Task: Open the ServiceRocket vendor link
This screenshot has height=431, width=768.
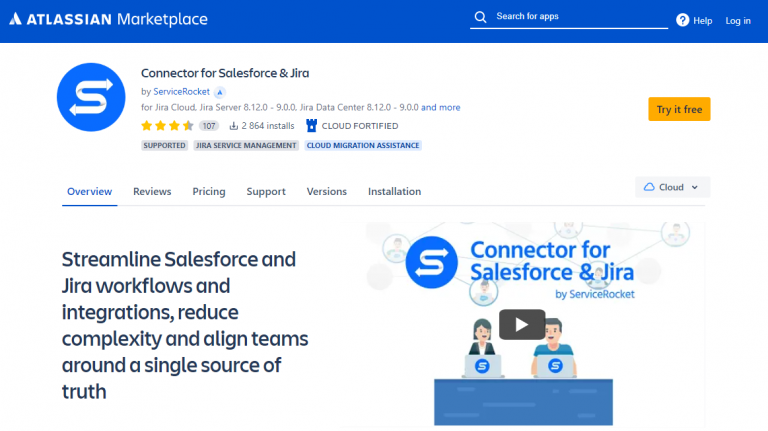Action: [x=181, y=91]
